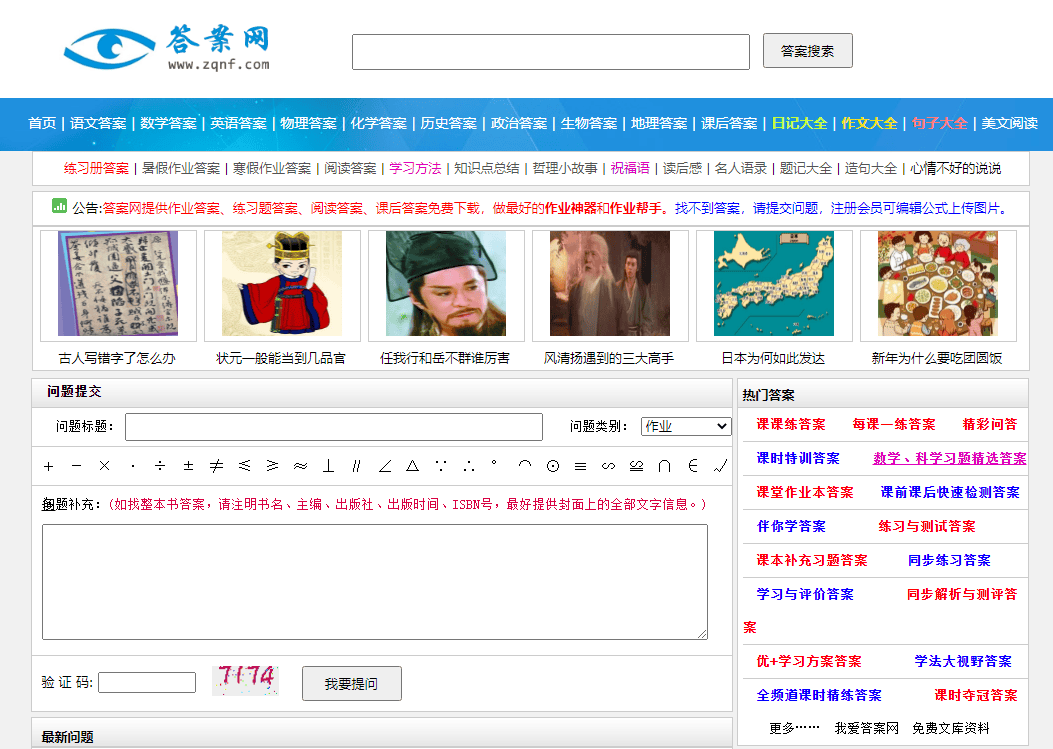The height and width of the screenshot is (749, 1053).
Task: Insert the ∈ element-of symbol
Action: click(693, 466)
